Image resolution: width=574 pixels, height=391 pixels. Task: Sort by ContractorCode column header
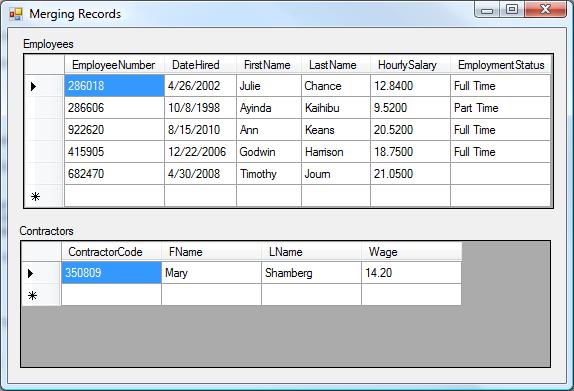click(111, 252)
